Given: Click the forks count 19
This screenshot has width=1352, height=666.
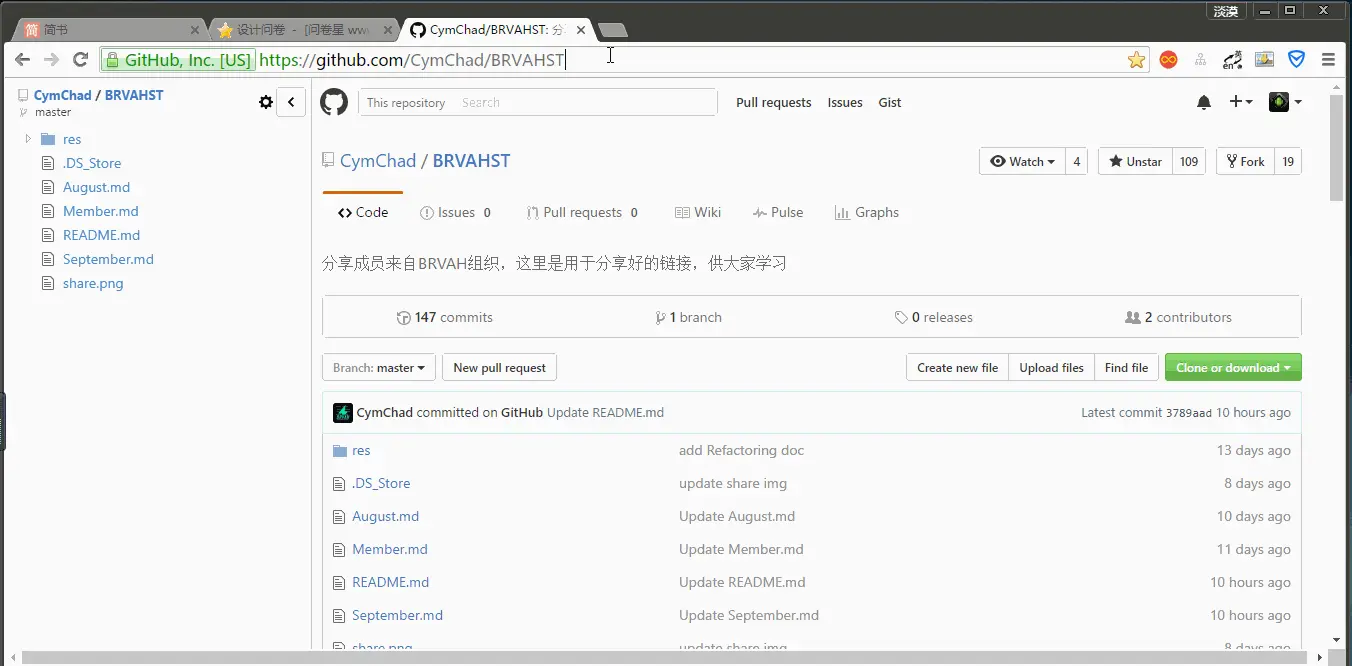Looking at the screenshot, I should pos(1288,161).
